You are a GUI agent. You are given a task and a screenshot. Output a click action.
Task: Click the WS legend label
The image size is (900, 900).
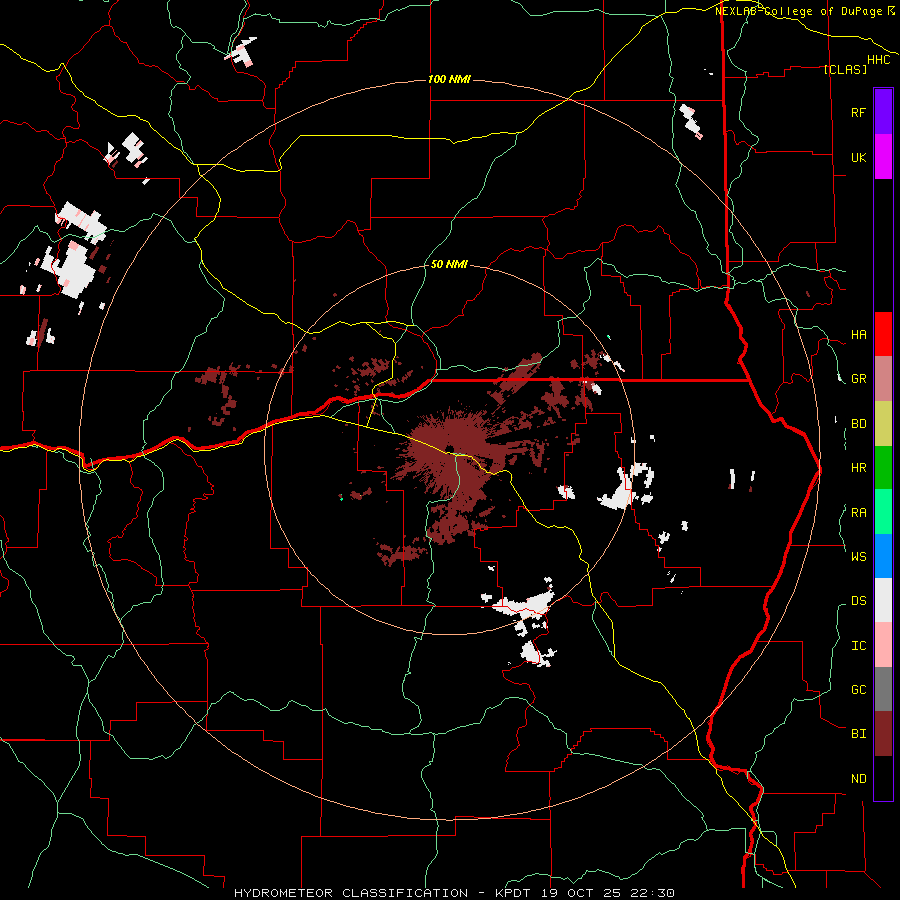[858, 556]
